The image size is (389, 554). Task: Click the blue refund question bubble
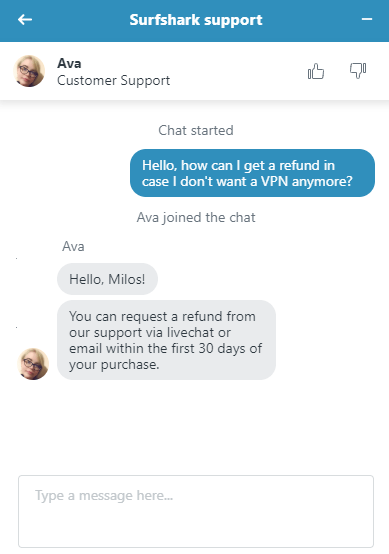(252, 173)
